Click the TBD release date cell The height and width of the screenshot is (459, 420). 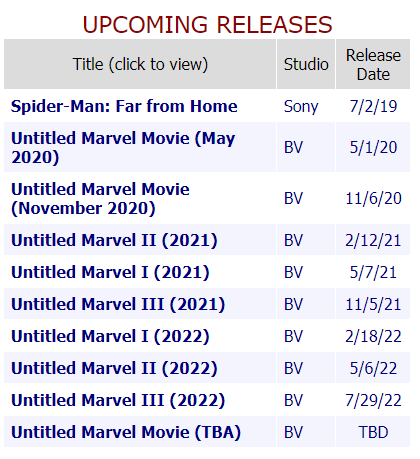pos(373,432)
